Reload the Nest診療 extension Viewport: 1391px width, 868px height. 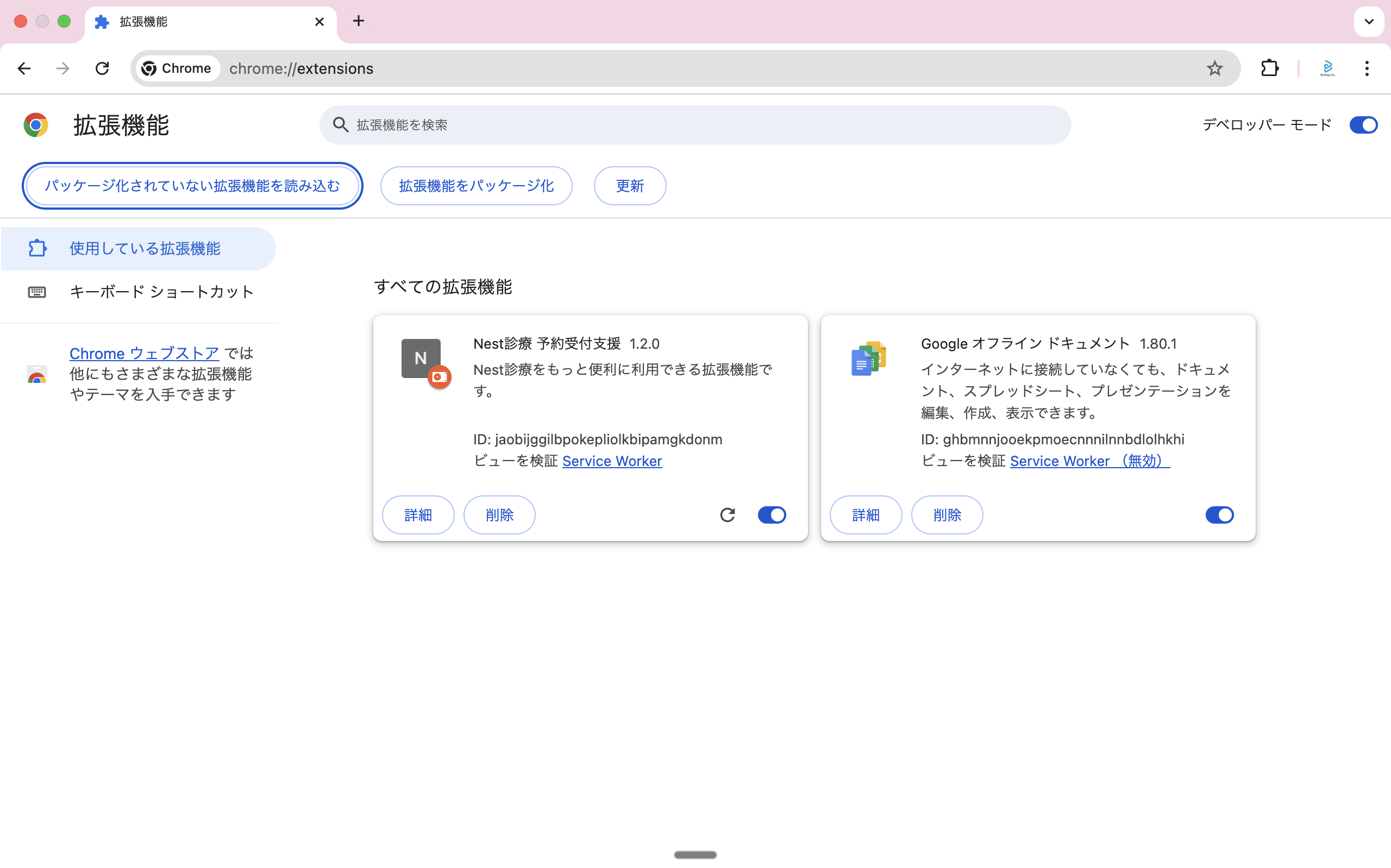(728, 515)
